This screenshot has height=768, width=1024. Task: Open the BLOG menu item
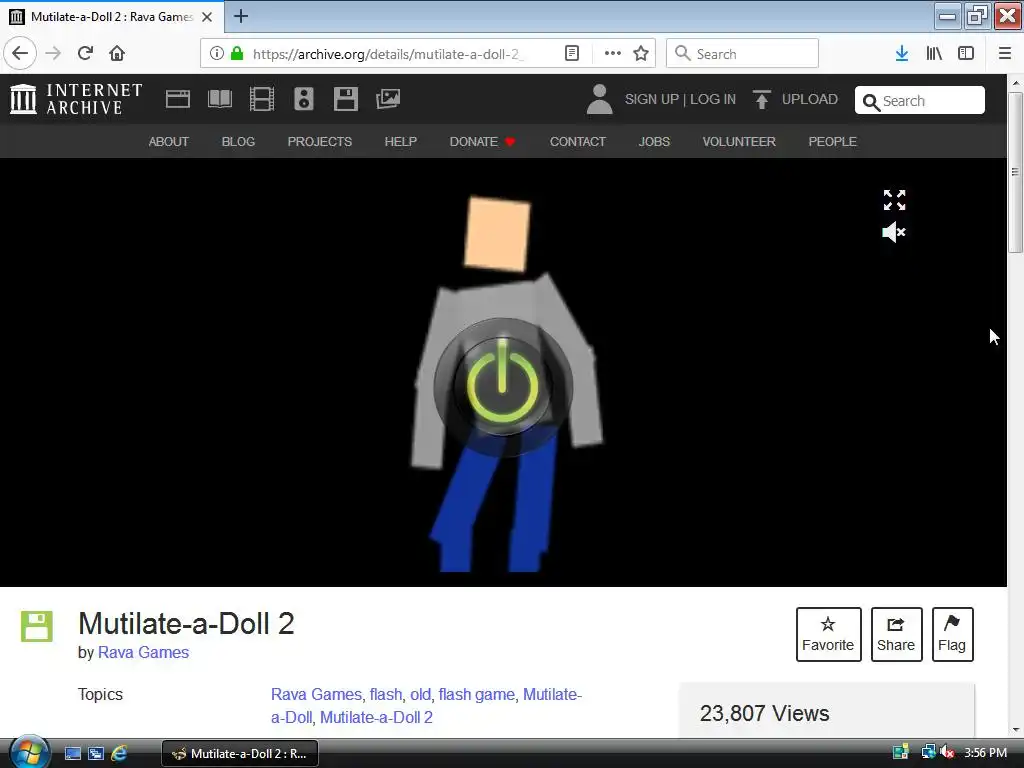(x=238, y=142)
